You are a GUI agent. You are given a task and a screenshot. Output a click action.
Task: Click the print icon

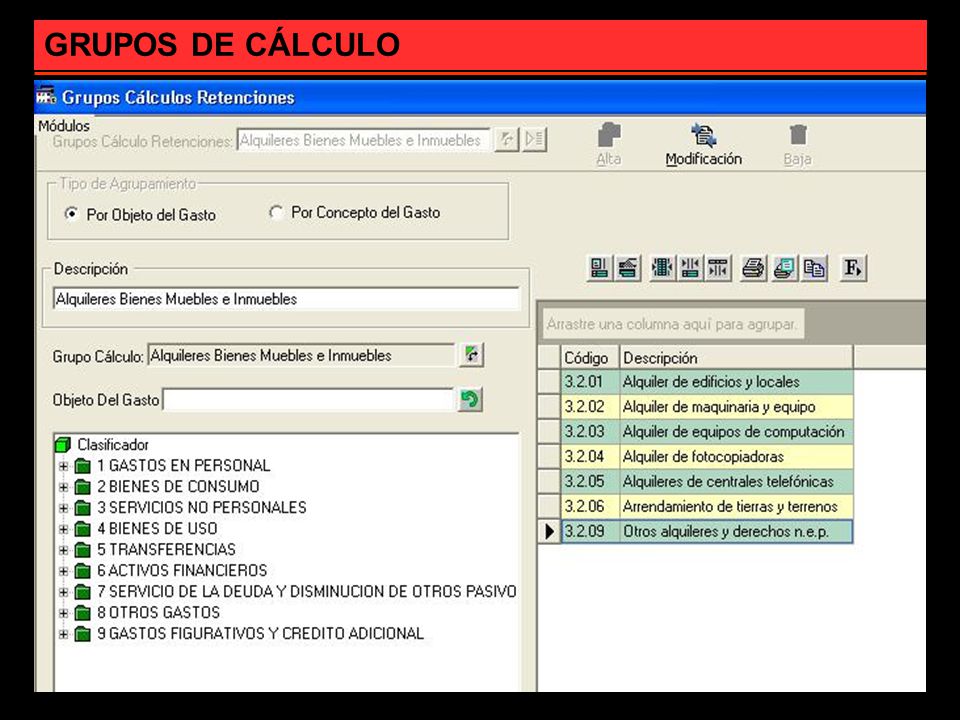(753, 268)
